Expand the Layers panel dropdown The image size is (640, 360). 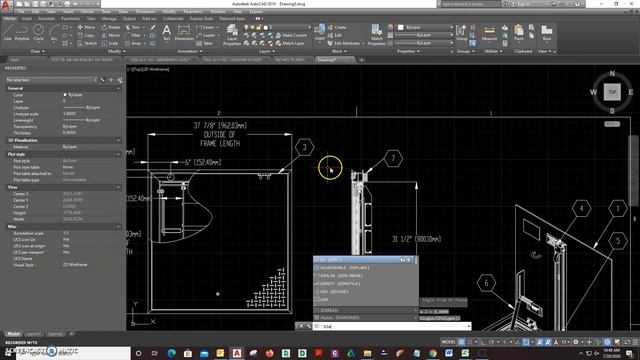[x=267, y=51]
